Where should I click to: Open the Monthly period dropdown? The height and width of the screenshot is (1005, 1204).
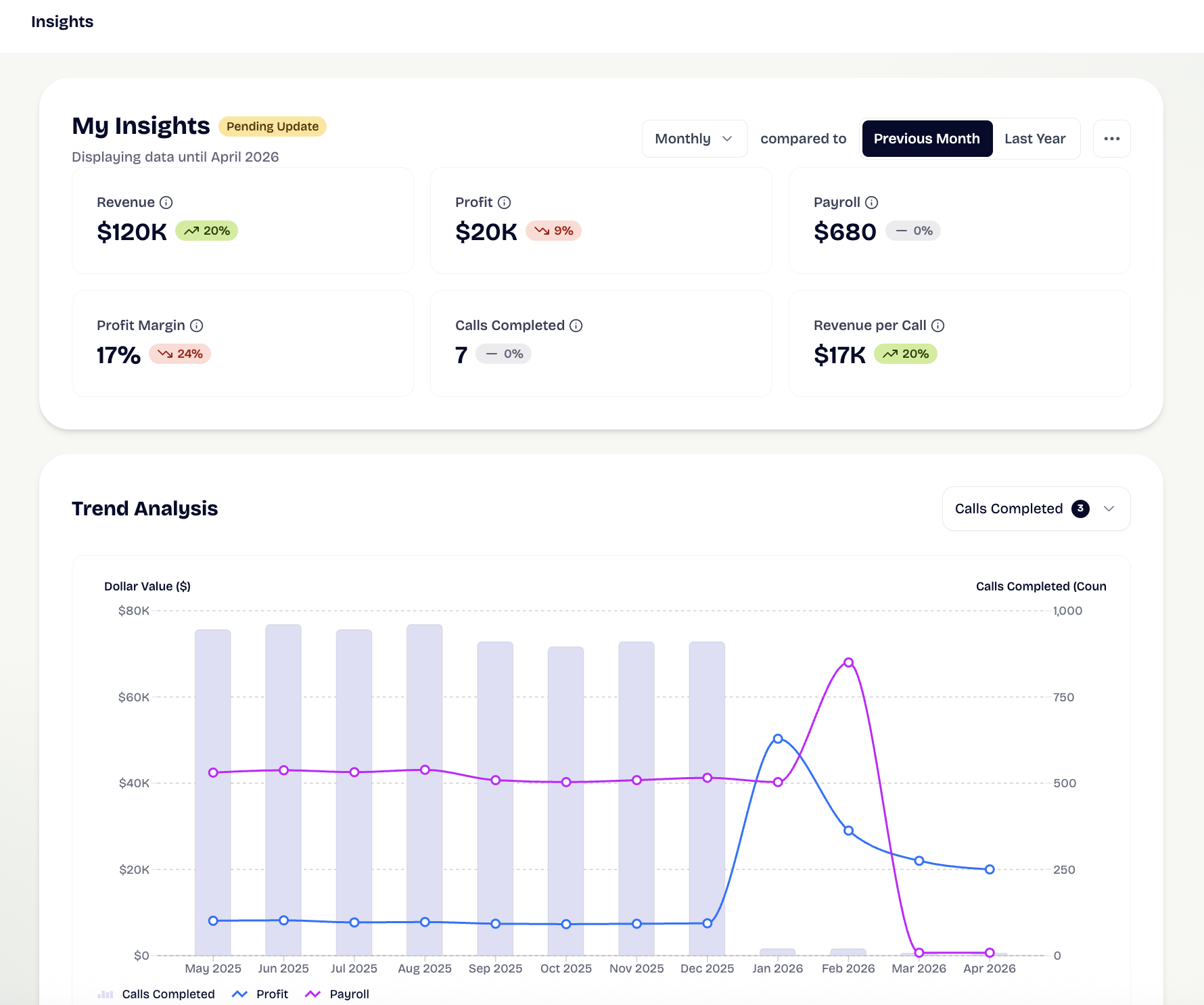point(695,139)
